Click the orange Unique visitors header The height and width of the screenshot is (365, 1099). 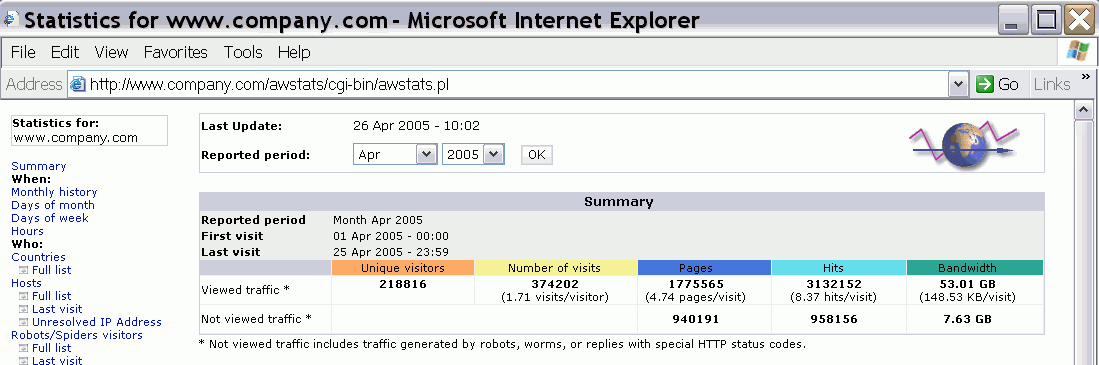click(403, 268)
